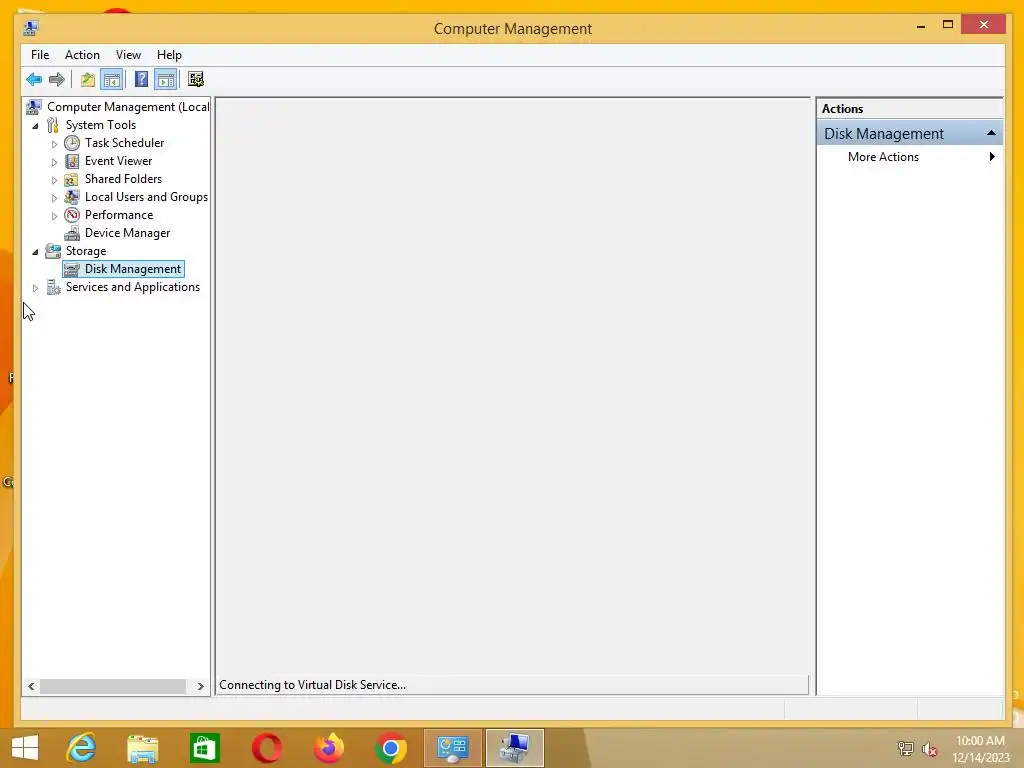Select Shared Folders in the tree
Viewport: 1024px width, 768px height.
[x=123, y=179]
